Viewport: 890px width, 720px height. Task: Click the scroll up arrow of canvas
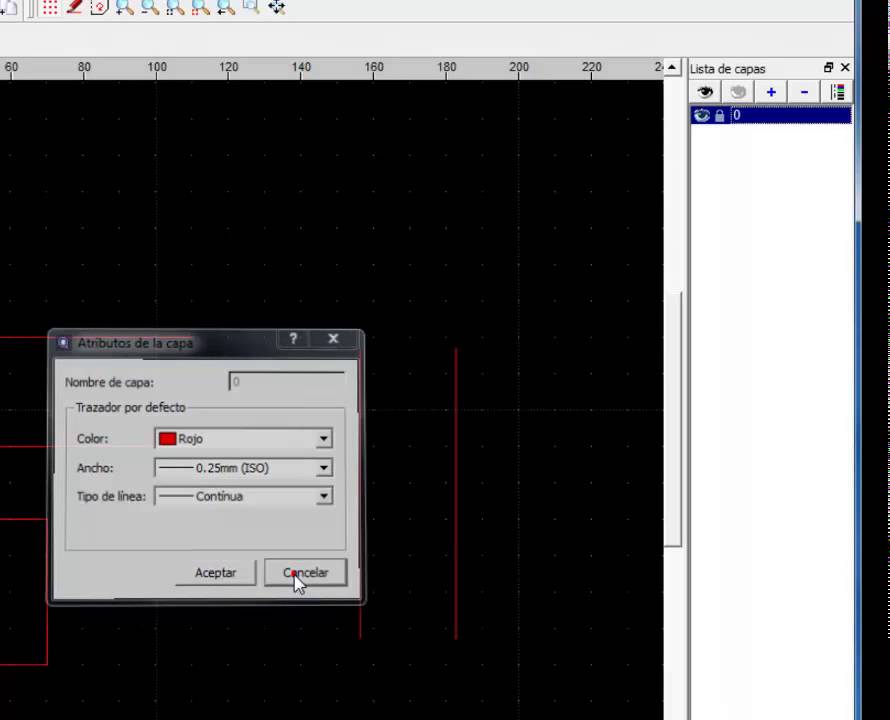pyautogui.click(x=671, y=68)
